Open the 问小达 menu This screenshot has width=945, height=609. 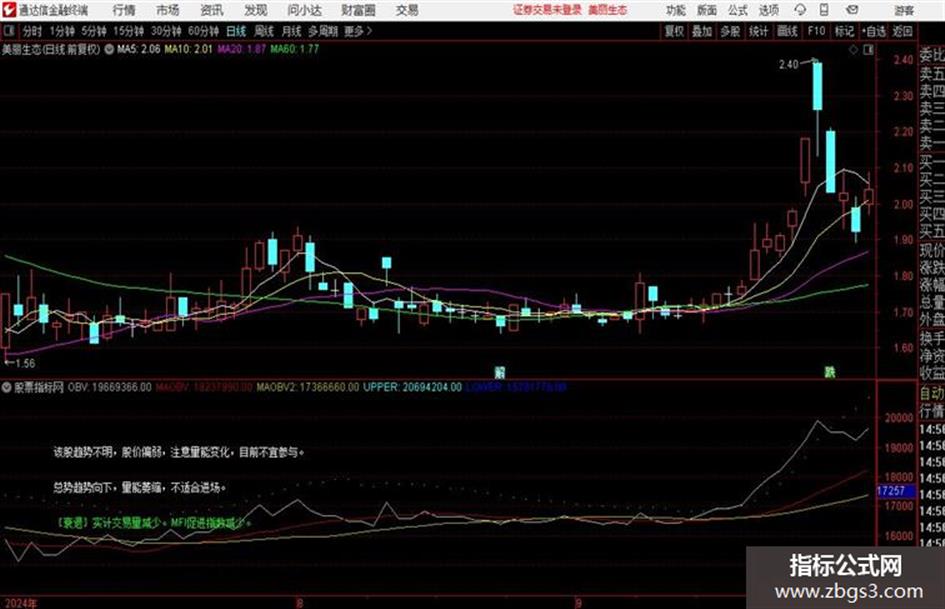[304, 10]
